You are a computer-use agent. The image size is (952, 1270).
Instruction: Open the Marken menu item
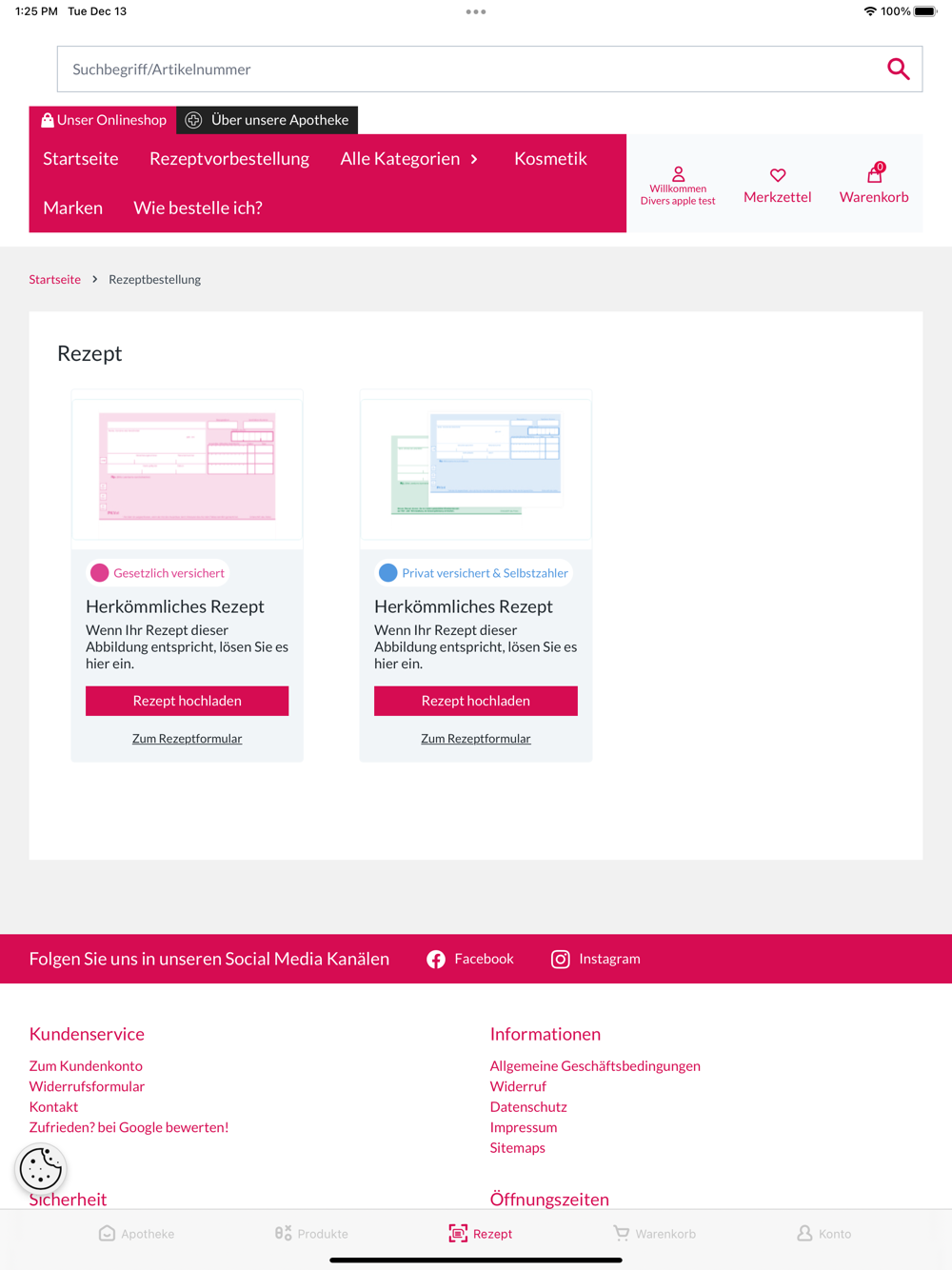pos(72,208)
